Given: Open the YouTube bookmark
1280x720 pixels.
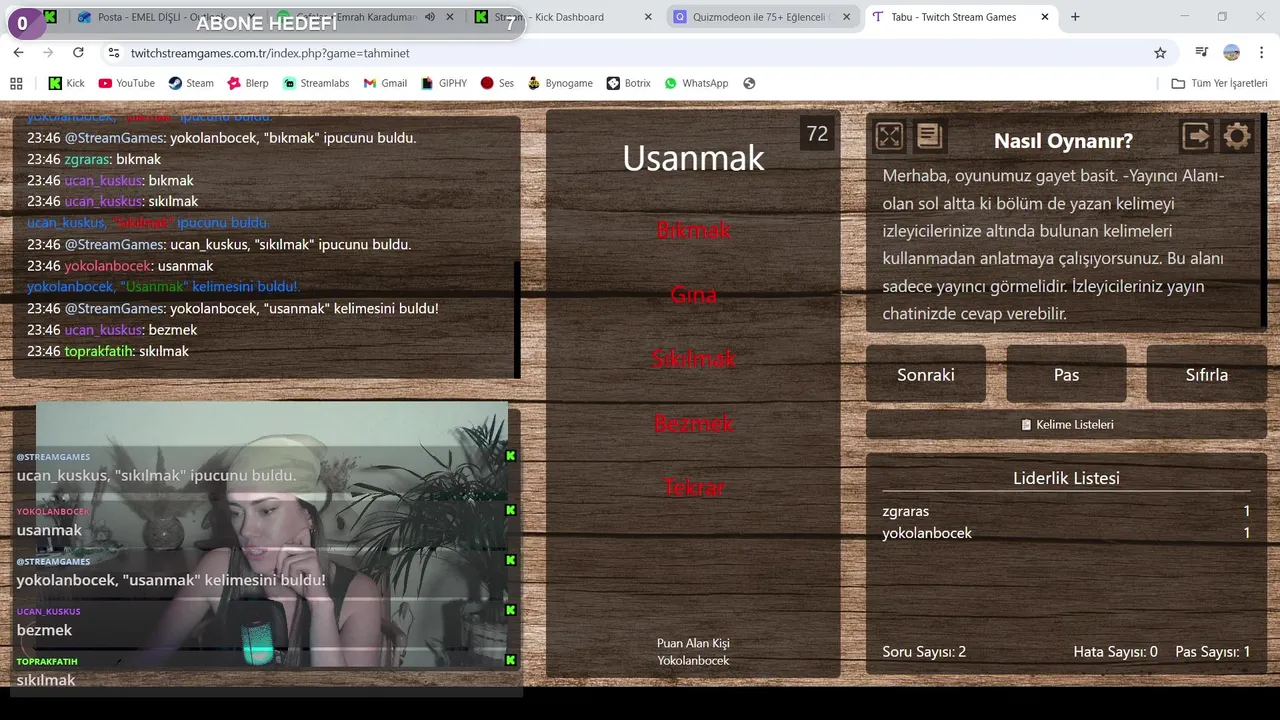Looking at the screenshot, I should coord(126,83).
